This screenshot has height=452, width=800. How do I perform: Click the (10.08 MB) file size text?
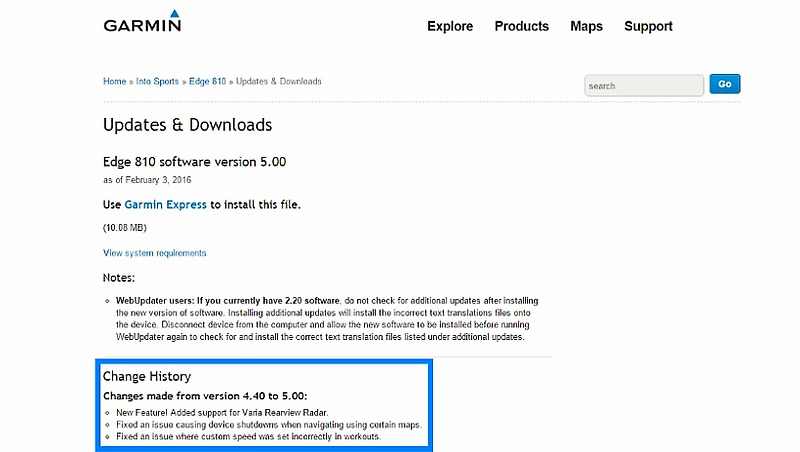124,228
